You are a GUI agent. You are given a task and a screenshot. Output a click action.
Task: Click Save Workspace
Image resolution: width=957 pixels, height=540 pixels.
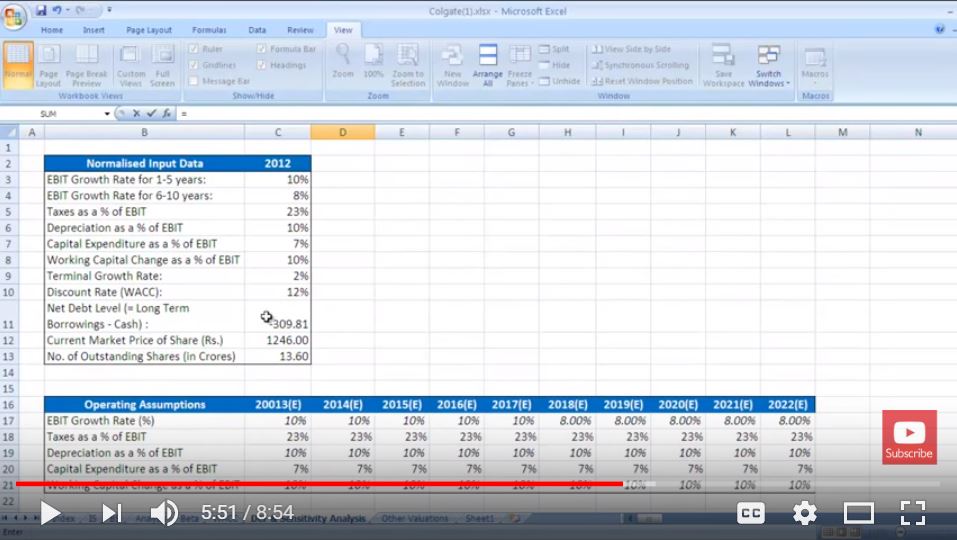(x=723, y=65)
